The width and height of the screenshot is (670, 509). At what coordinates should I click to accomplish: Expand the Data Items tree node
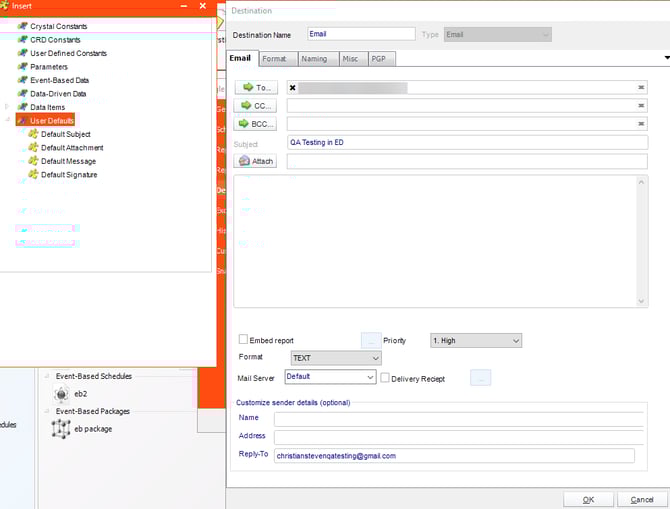pos(8,107)
